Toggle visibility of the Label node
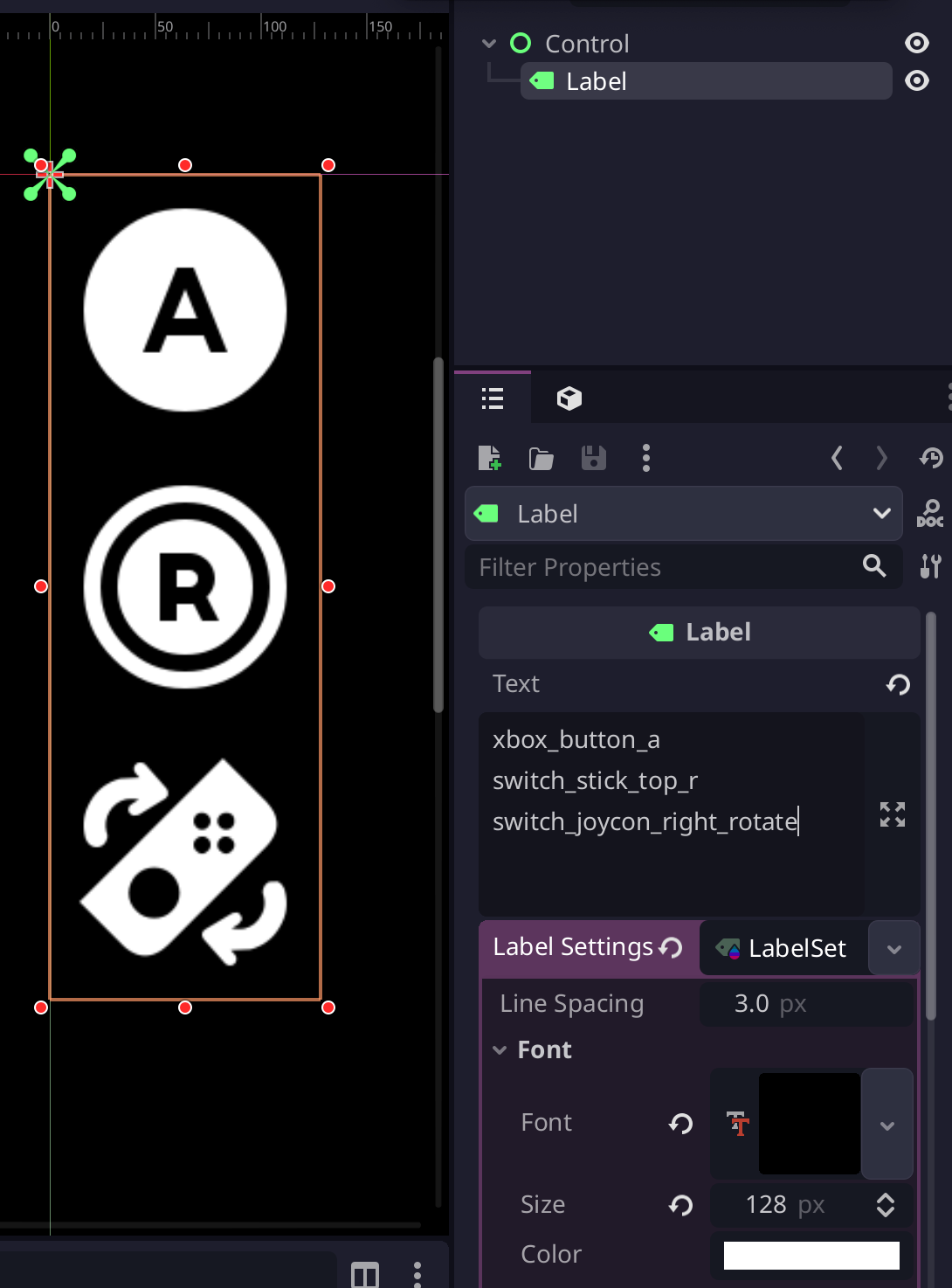 click(916, 80)
